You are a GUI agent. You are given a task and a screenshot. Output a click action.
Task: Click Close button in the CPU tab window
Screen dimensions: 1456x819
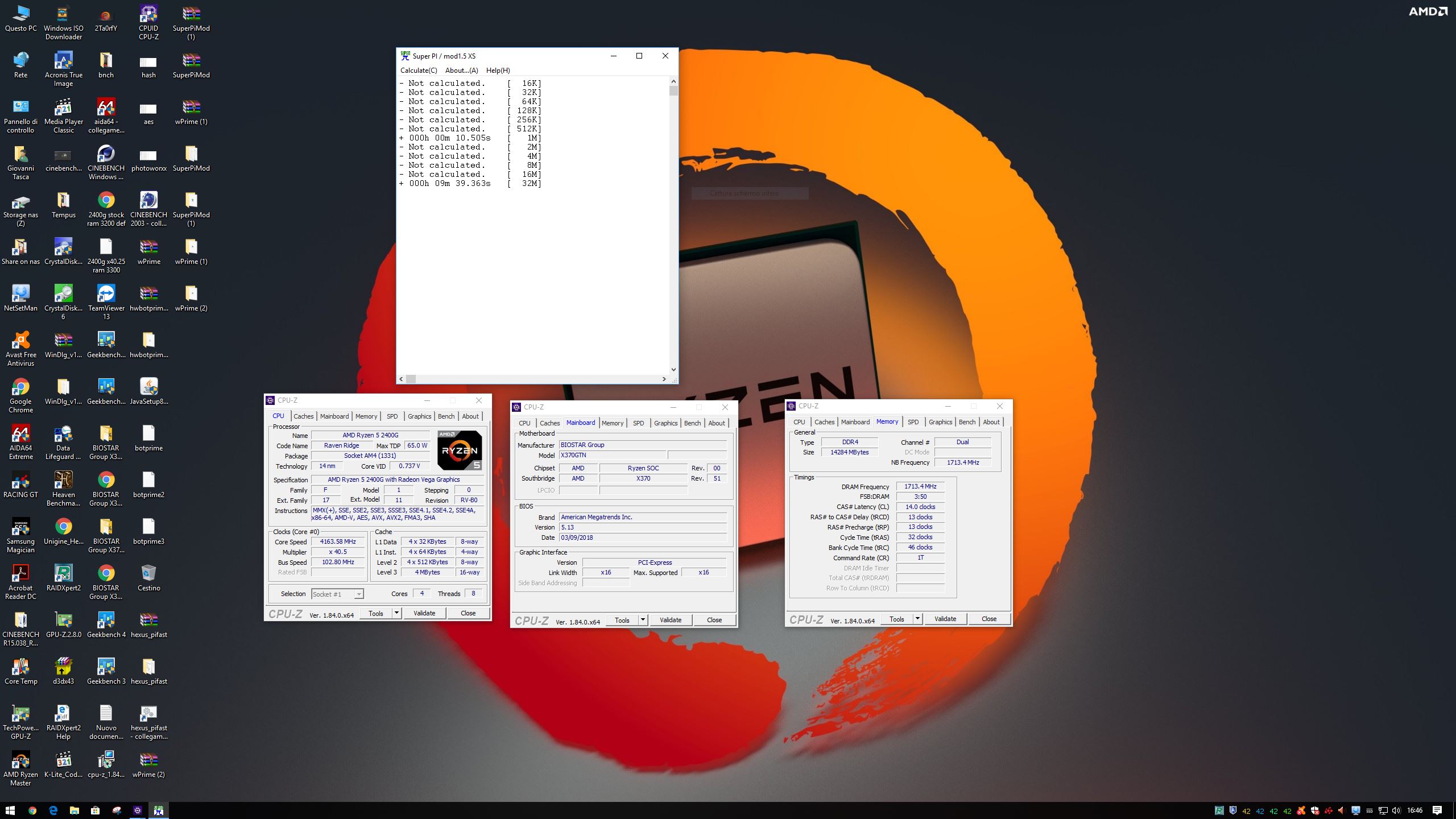(x=468, y=613)
